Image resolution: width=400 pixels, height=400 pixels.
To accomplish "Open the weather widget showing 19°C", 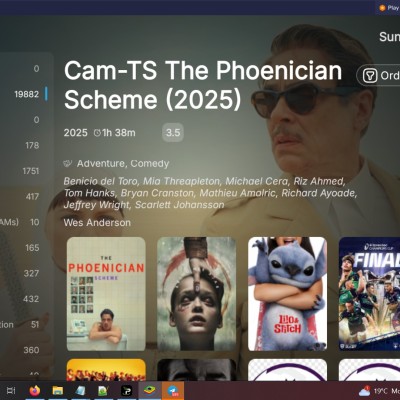I will [x=379, y=391].
